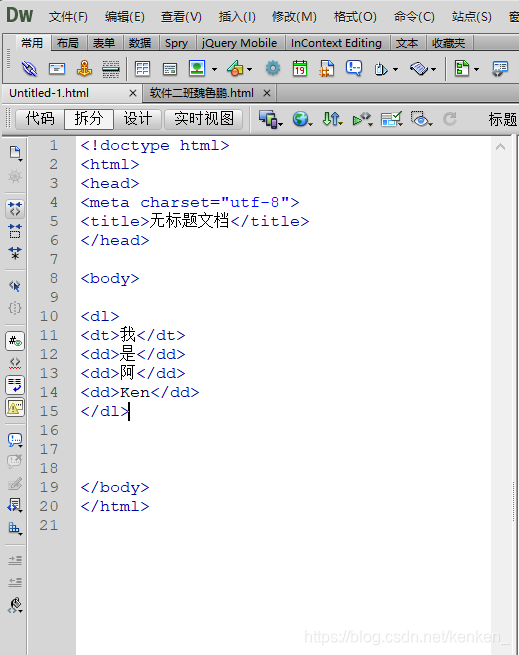Toggle Highlight Invalid Code

coord(15,363)
